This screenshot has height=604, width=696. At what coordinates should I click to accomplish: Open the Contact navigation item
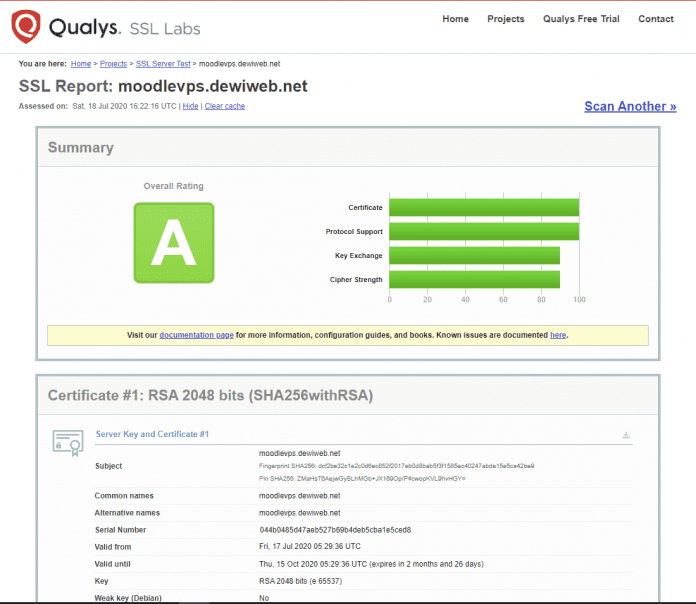pyautogui.click(x=656, y=19)
